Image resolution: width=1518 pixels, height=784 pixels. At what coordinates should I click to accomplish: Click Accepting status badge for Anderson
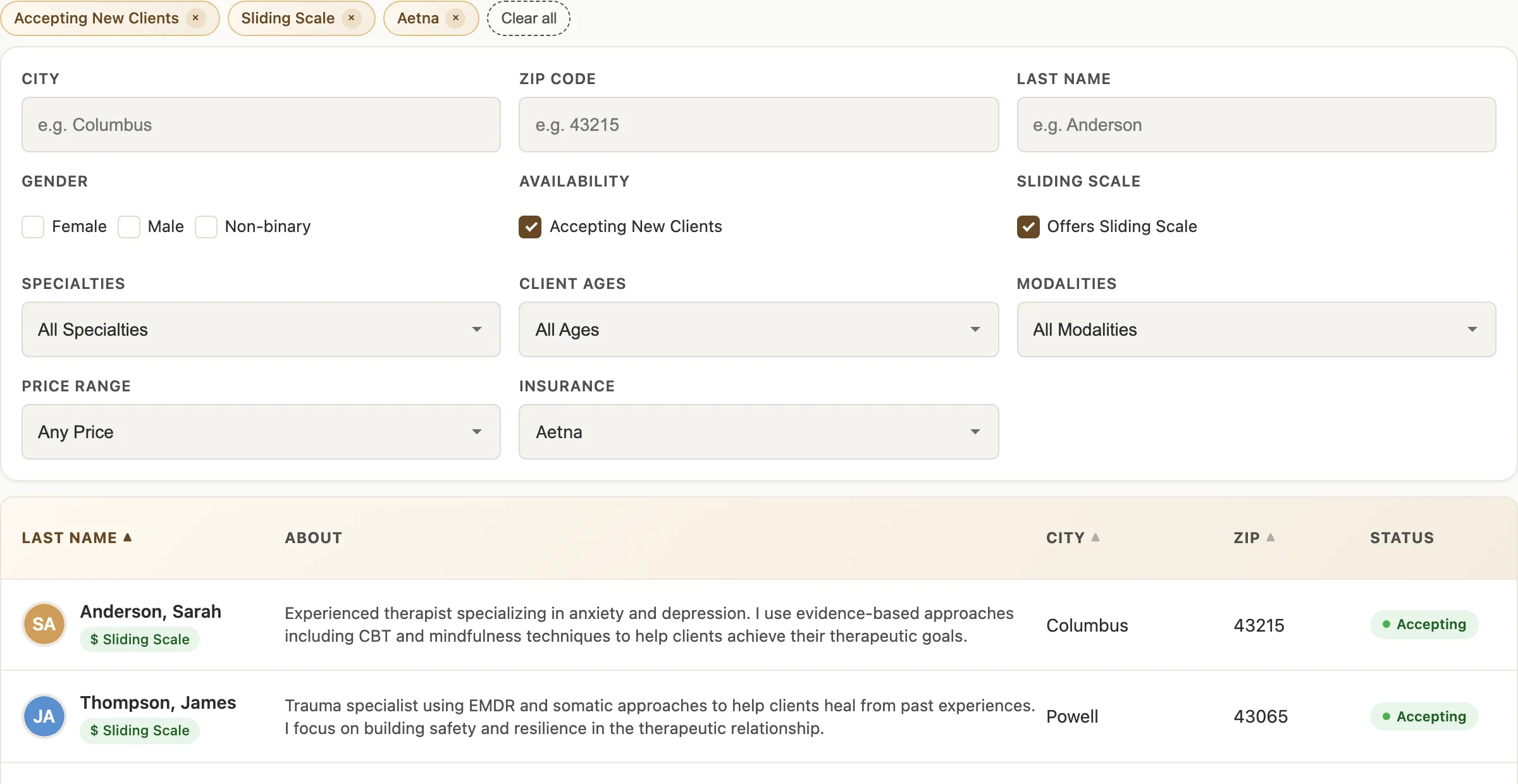point(1424,625)
